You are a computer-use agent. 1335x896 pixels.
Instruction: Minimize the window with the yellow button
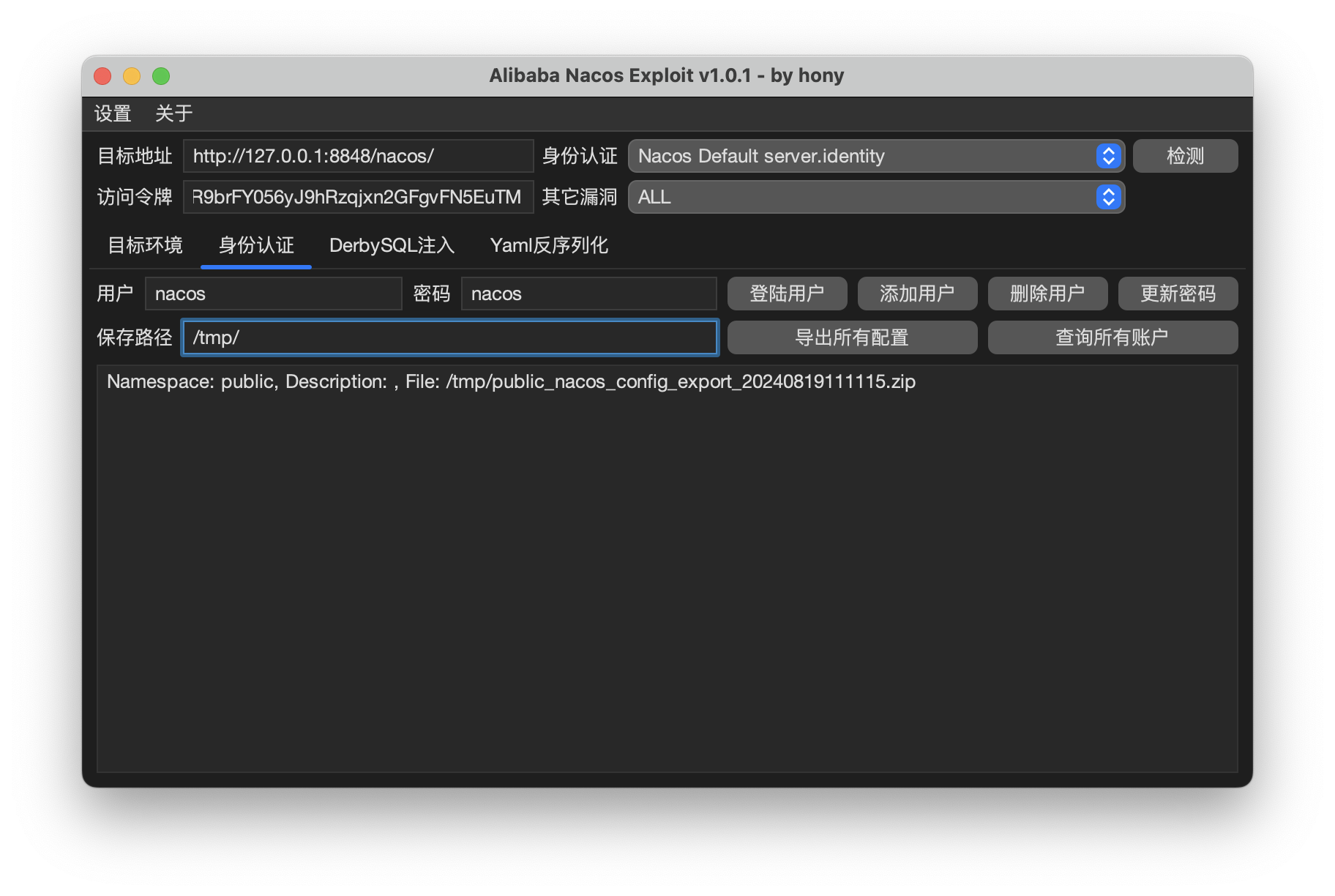(132, 76)
